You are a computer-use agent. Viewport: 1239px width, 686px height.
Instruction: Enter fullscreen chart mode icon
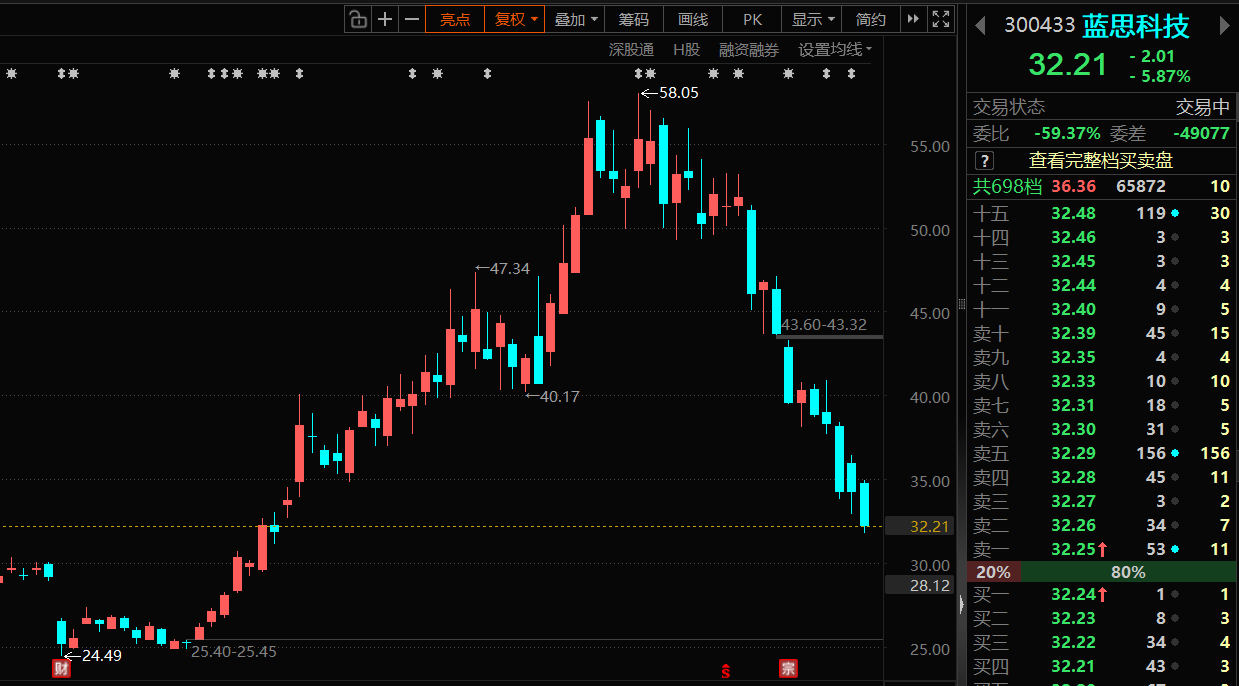pos(940,18)
